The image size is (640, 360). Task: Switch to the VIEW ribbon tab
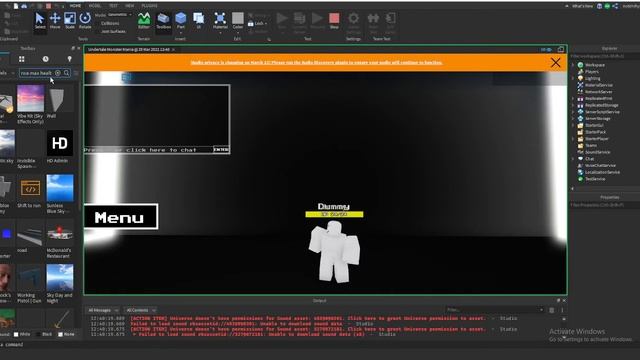tap(129, 6)
